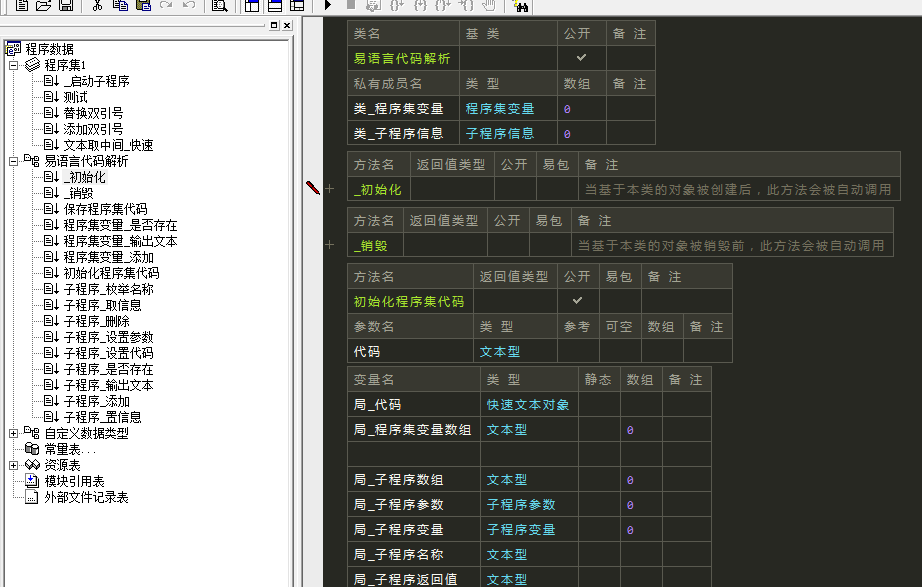Screen dimensions: 922x587
Task: Click the 常量表 icon
Action: [32, 449]
